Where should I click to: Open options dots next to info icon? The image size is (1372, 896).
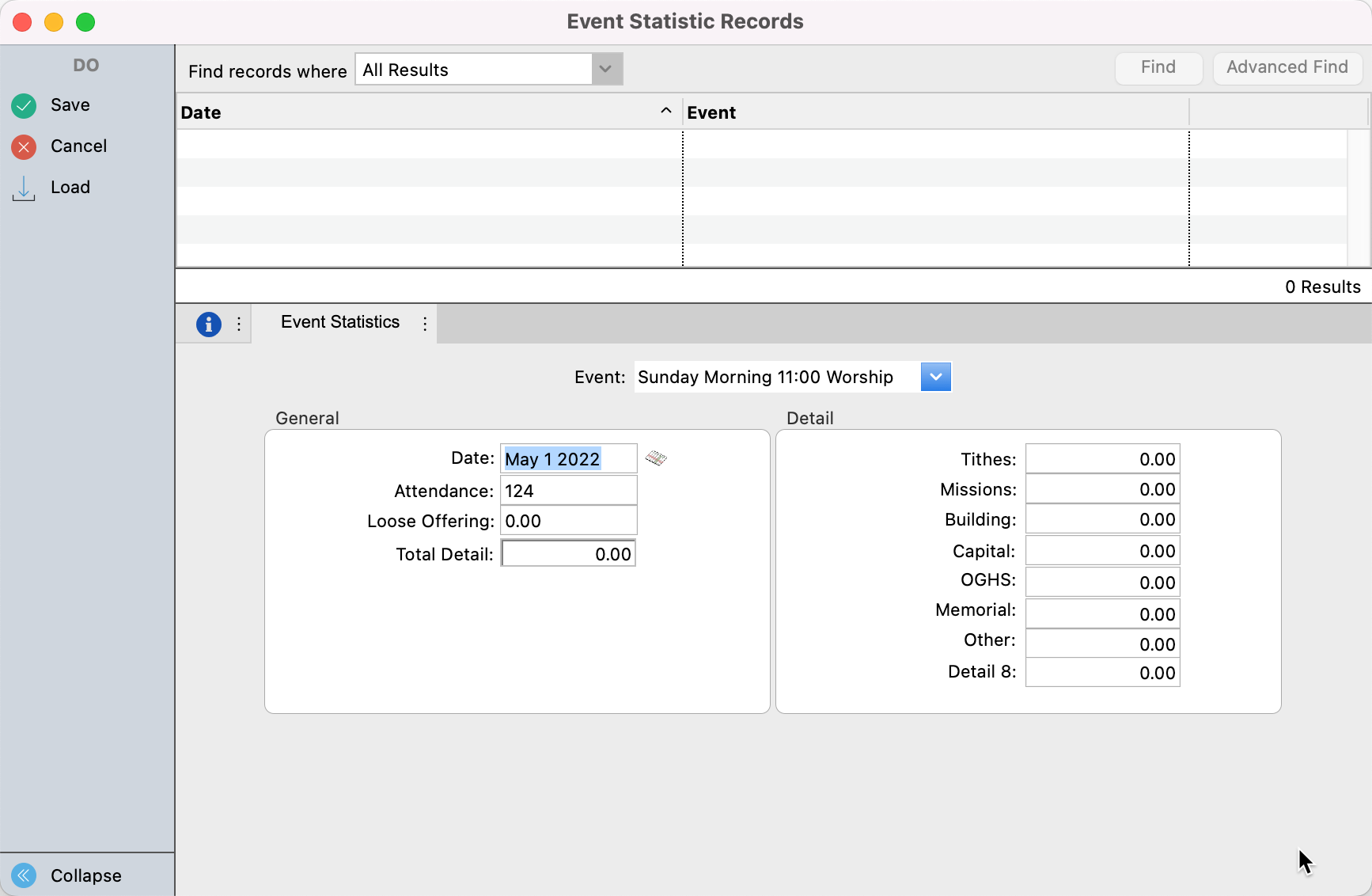click(239, 324)
